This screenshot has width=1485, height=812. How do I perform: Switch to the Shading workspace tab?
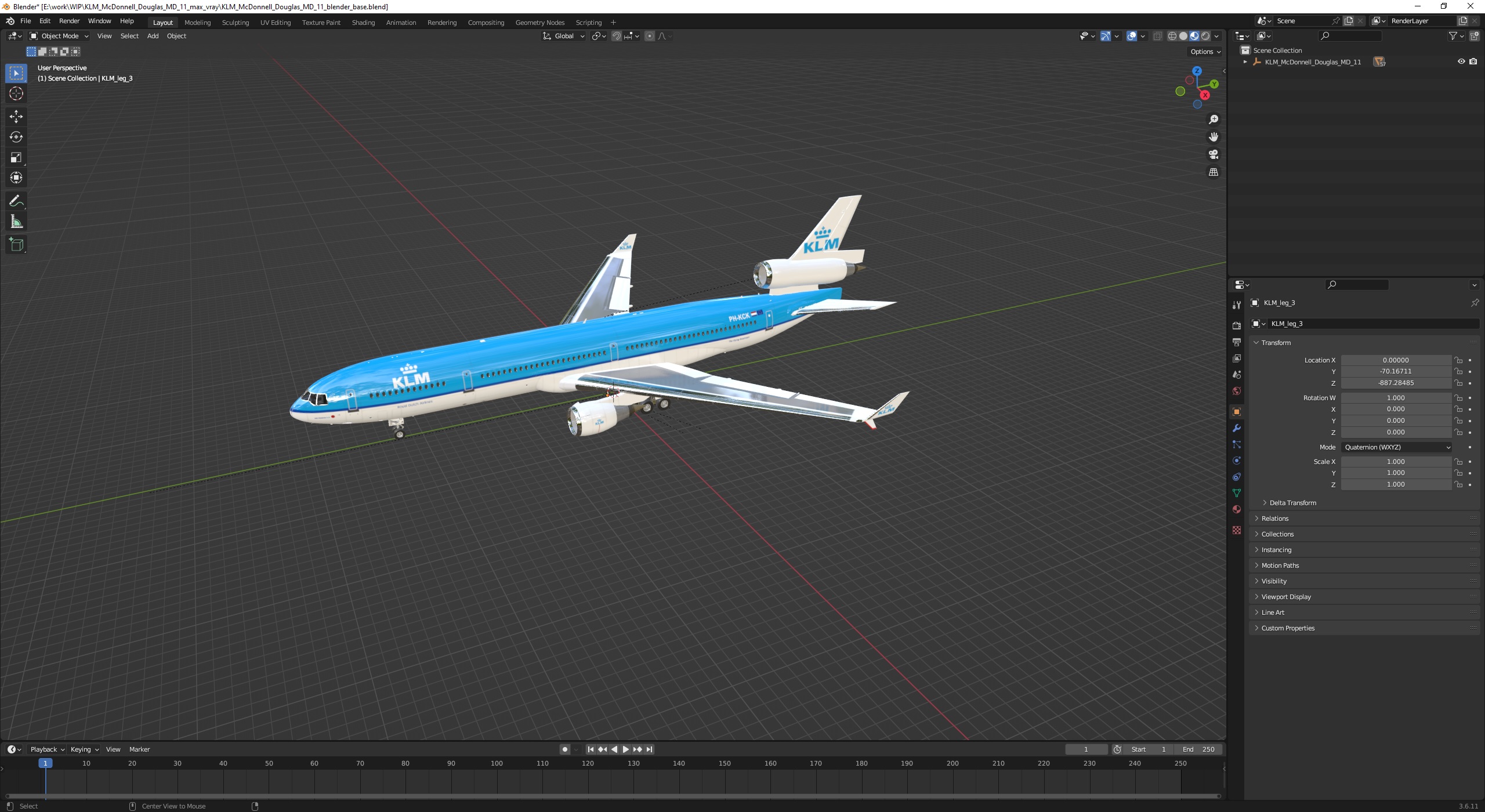pos(363,23)
